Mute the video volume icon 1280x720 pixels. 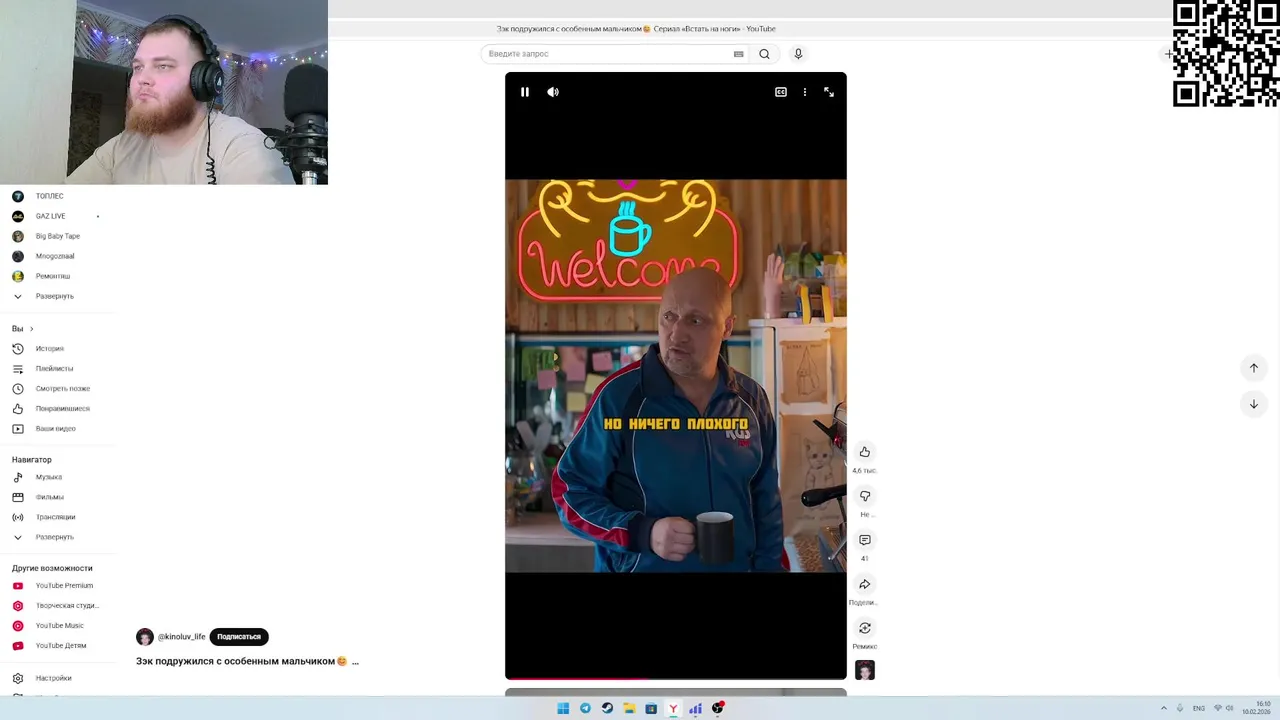pos(553,92)
